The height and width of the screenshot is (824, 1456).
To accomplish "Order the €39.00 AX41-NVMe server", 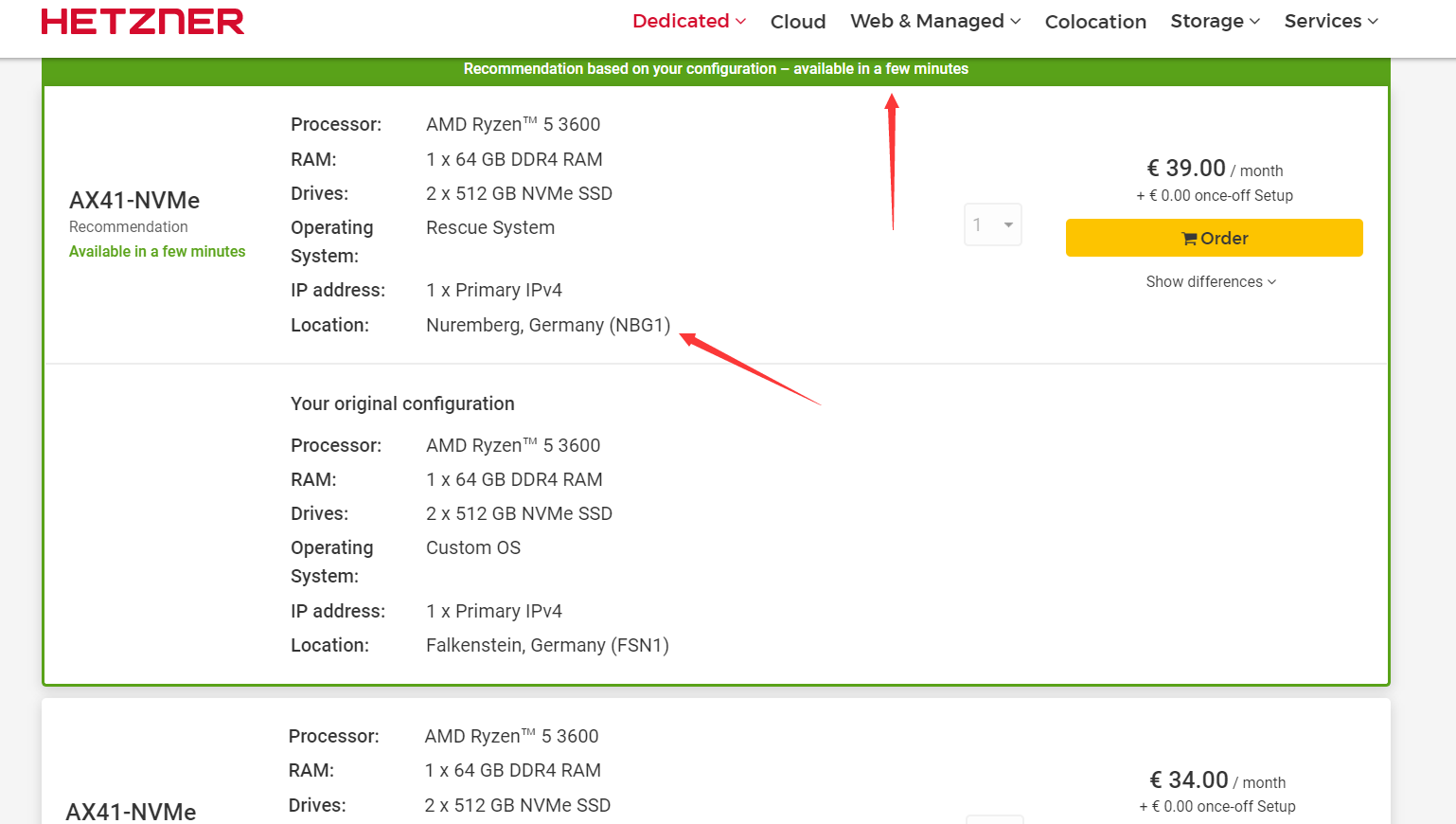I will [1215, 238].
